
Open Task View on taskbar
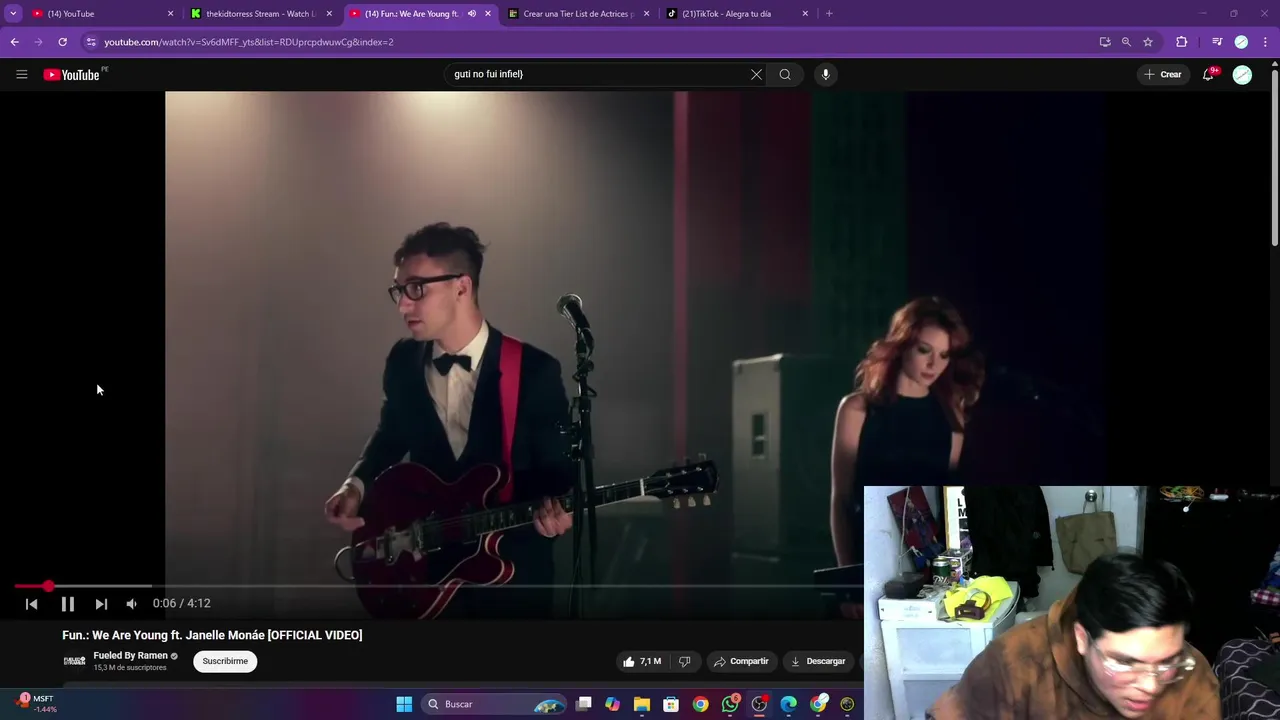coord(584,704)
